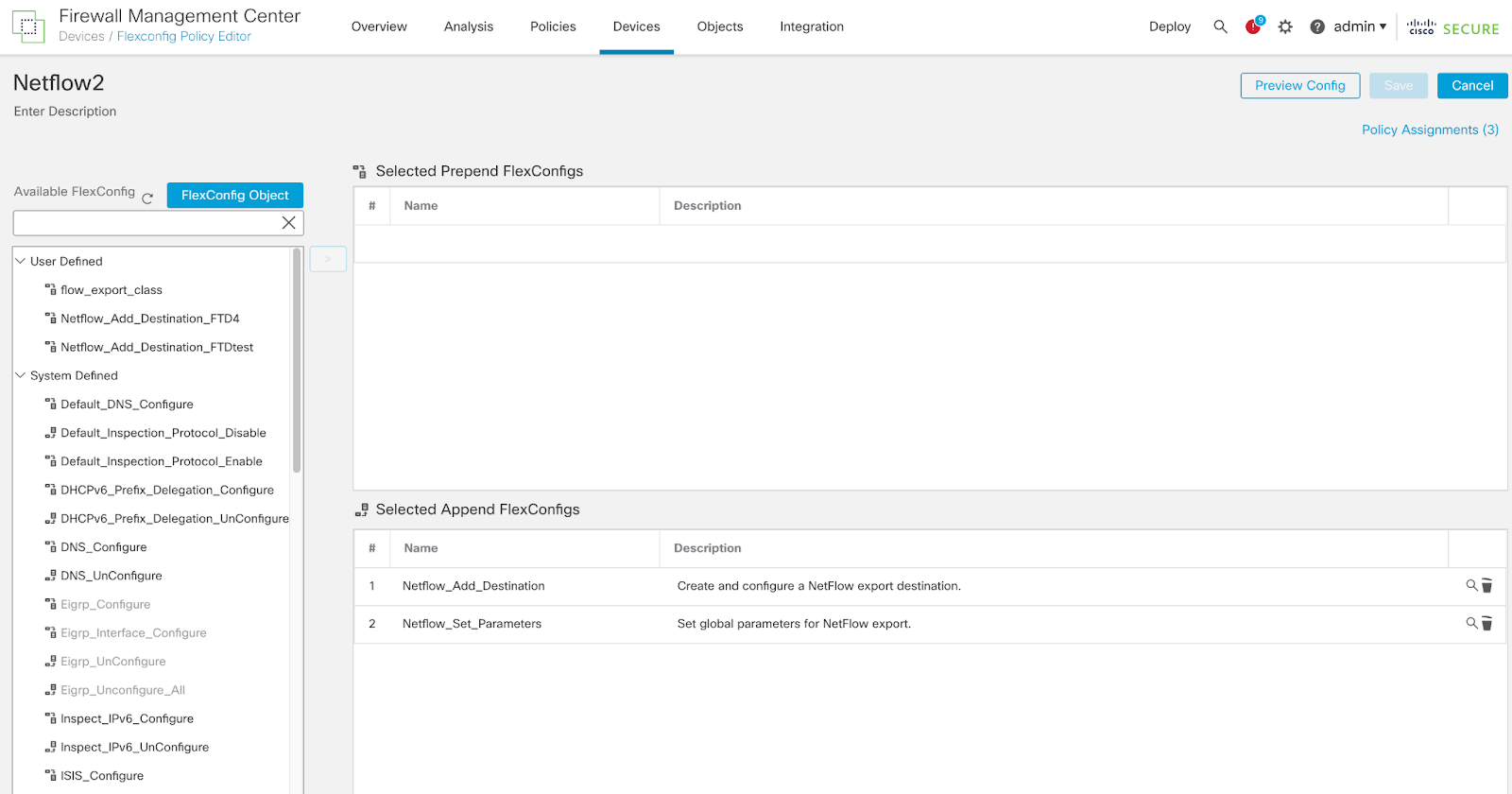Click the Netflow_Add_Destination_FTDtest object icon

click(51, 347)
